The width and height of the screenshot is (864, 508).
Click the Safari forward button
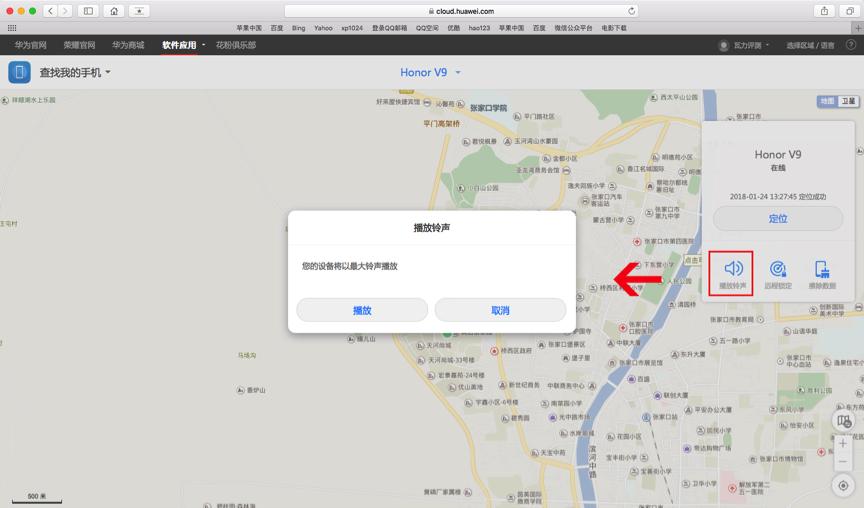click(x=65, y=10)
